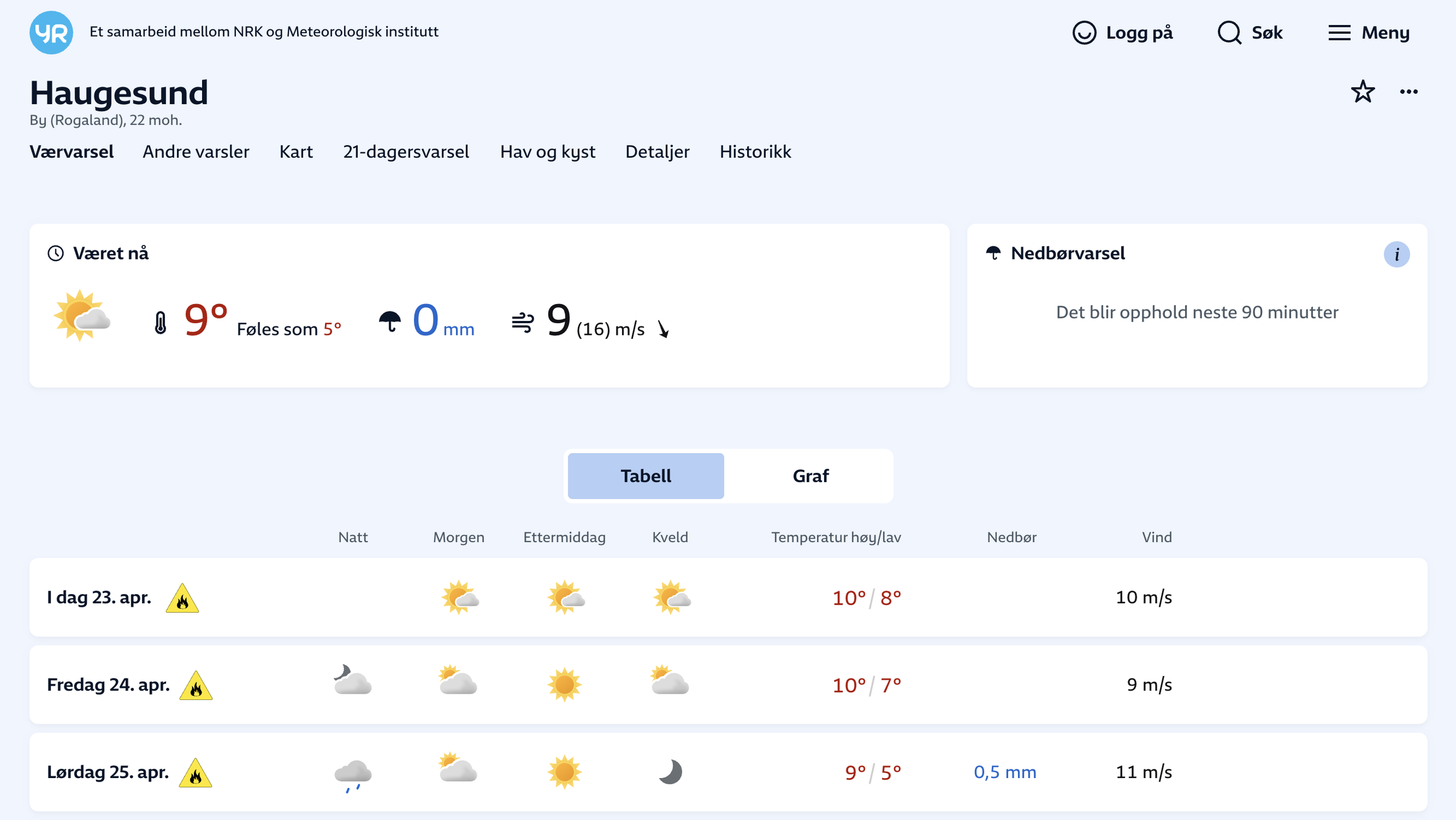
Task: Expand the Fredag 24. apr. forecast row
Action: click(x=108, y=685)
